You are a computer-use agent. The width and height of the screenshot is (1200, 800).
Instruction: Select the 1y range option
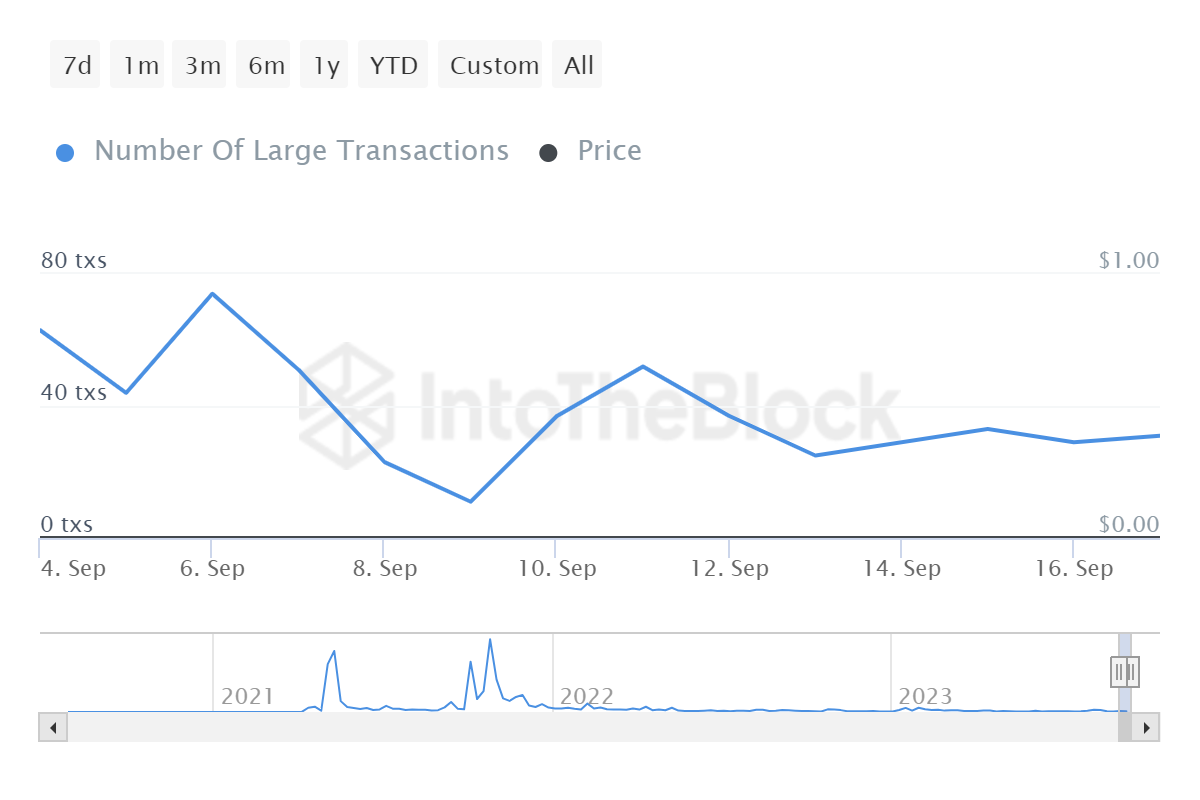[x=326, y=65]
